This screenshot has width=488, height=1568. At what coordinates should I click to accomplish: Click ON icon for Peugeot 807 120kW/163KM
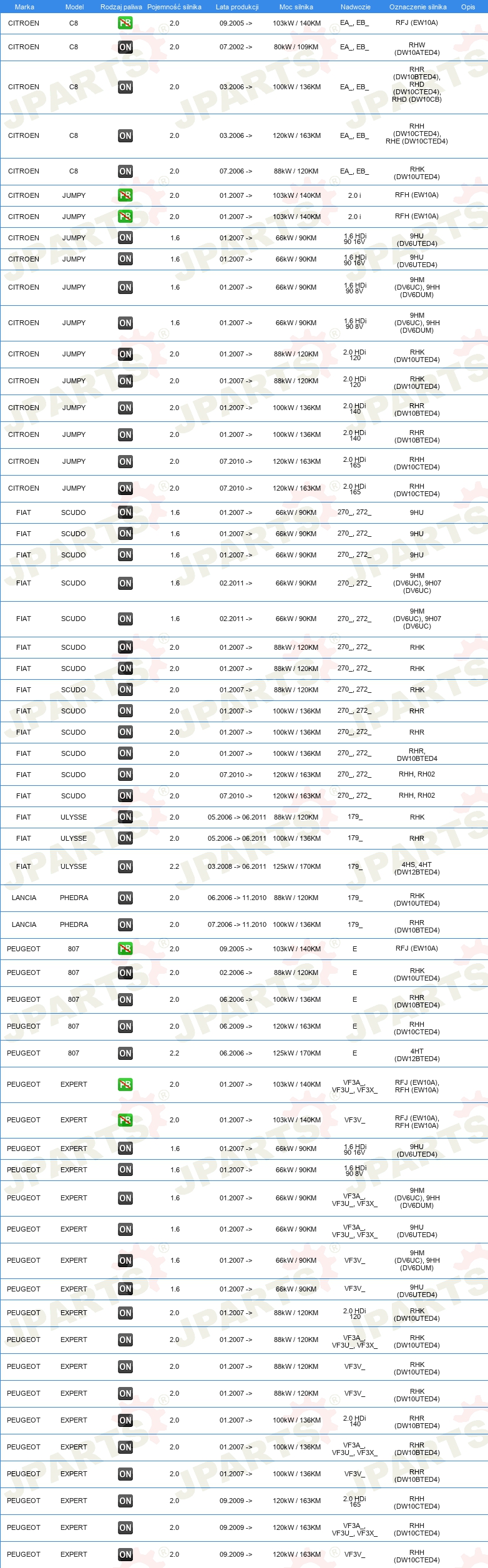(x=125, y=1026)
